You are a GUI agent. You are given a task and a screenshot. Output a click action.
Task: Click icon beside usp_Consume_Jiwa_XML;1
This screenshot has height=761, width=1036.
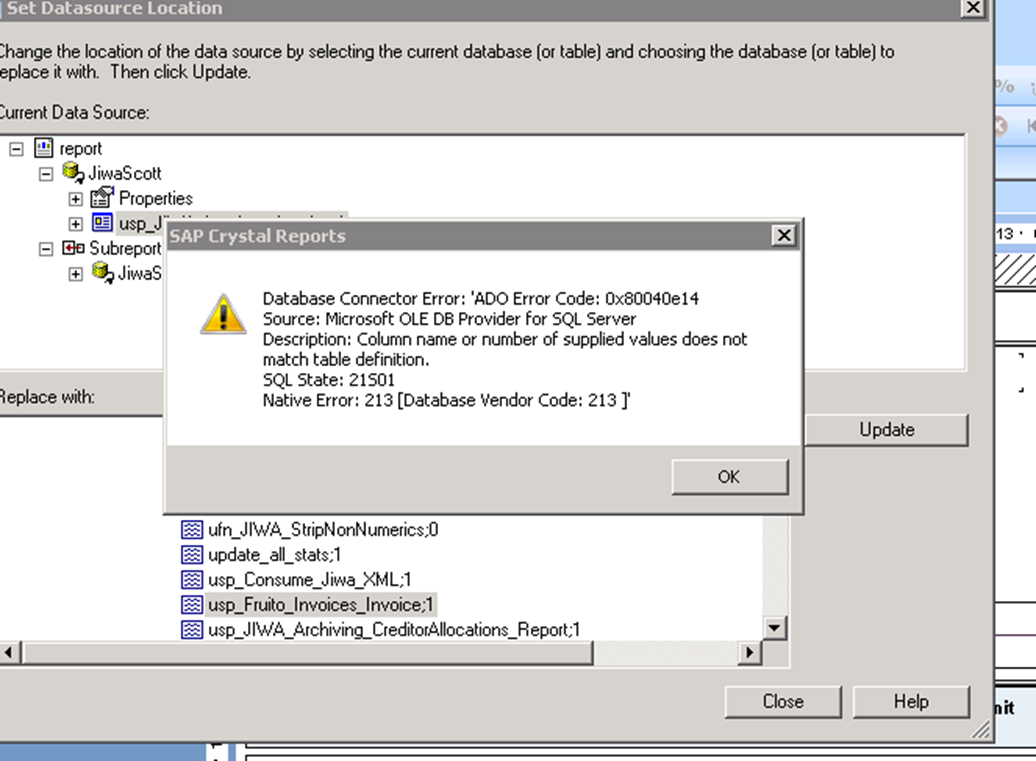point(191,580)
